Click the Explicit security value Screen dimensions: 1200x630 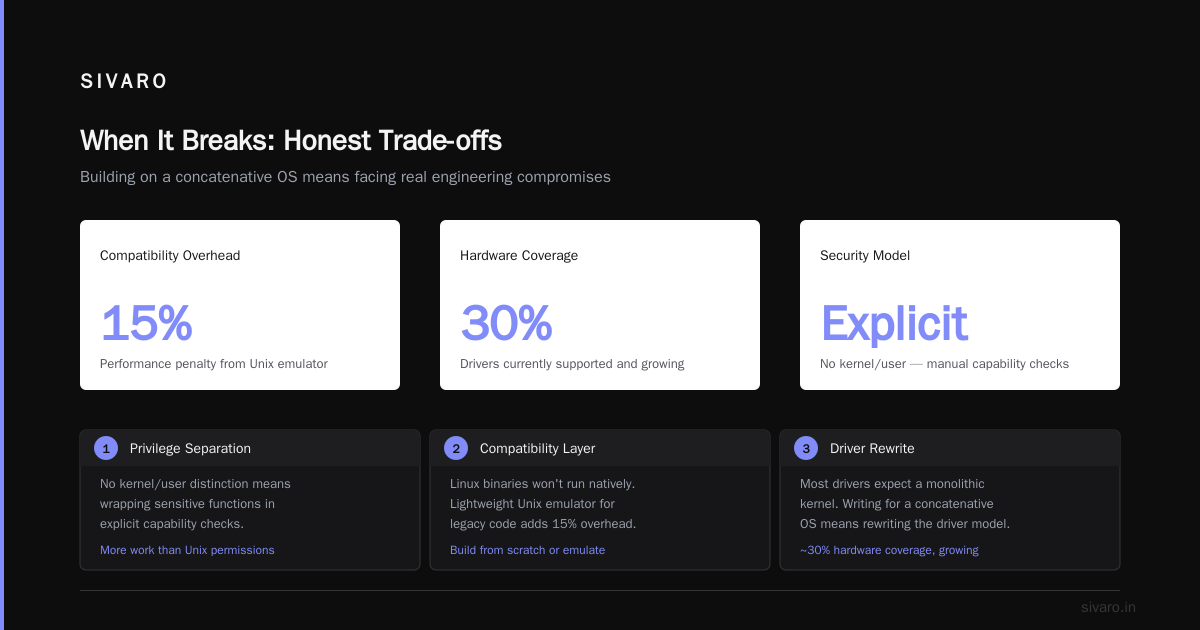[x=894, y=323]
